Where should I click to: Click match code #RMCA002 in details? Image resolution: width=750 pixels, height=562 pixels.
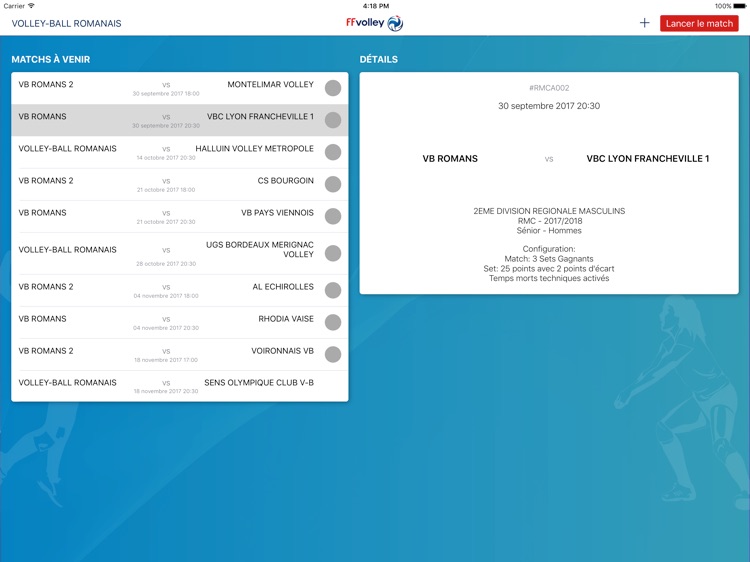tap(549, 88)
